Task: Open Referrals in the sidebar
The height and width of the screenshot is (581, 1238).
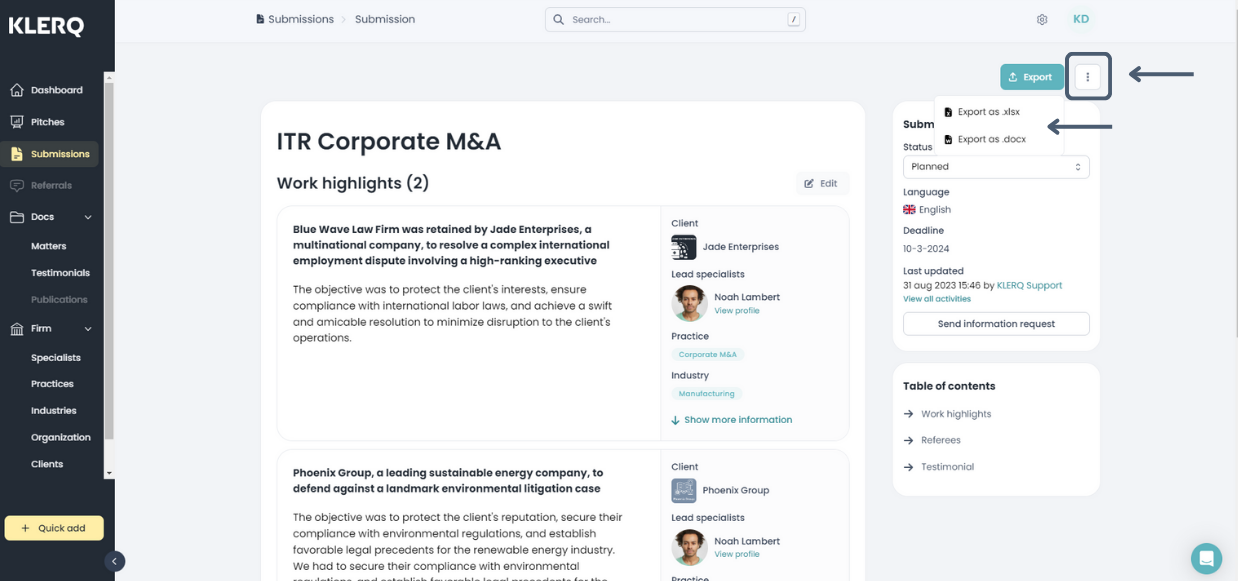Action: (50, 185)
